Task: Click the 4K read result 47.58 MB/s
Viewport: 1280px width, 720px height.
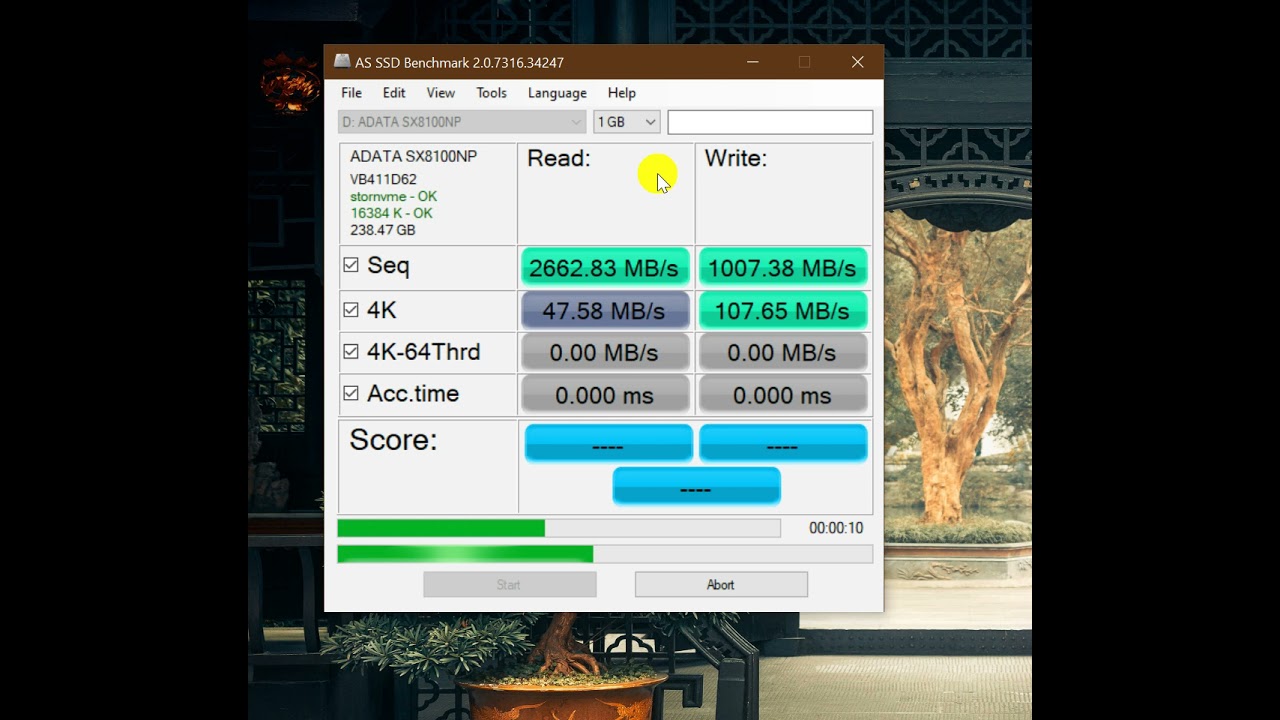Action: tap(605, 311)
